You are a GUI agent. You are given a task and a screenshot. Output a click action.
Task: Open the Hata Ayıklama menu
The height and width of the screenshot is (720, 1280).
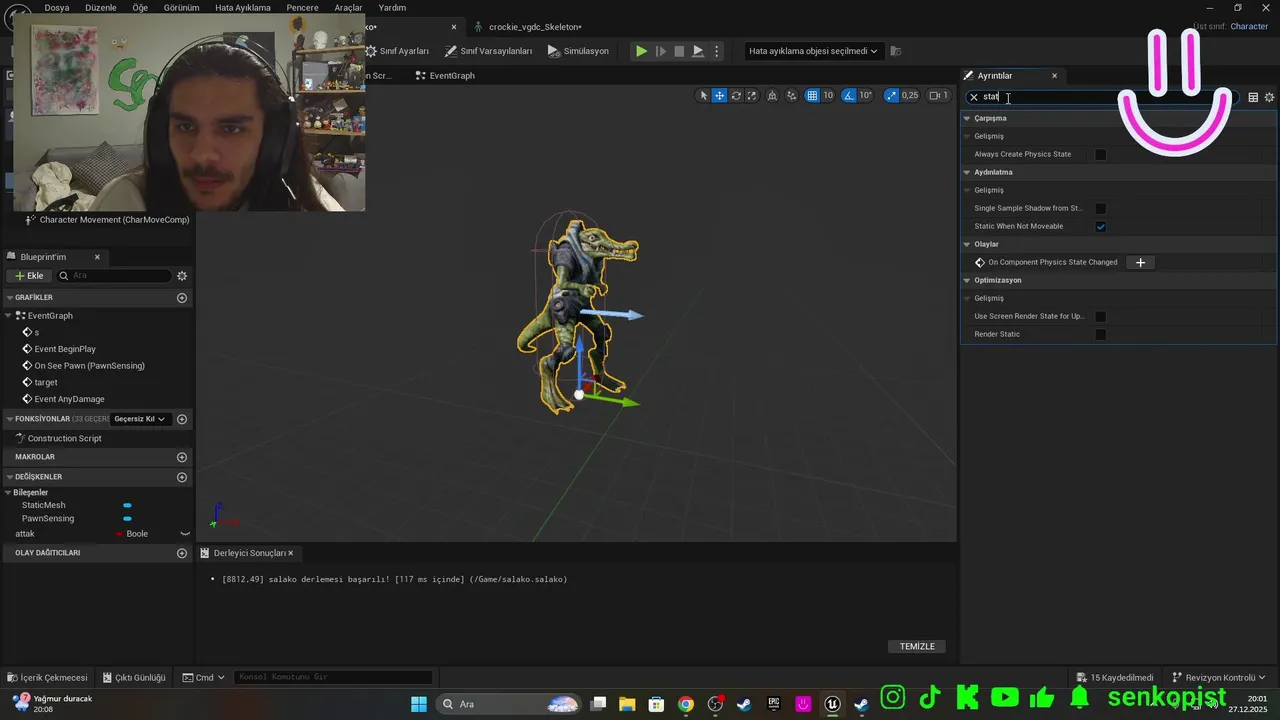point(243,7)
